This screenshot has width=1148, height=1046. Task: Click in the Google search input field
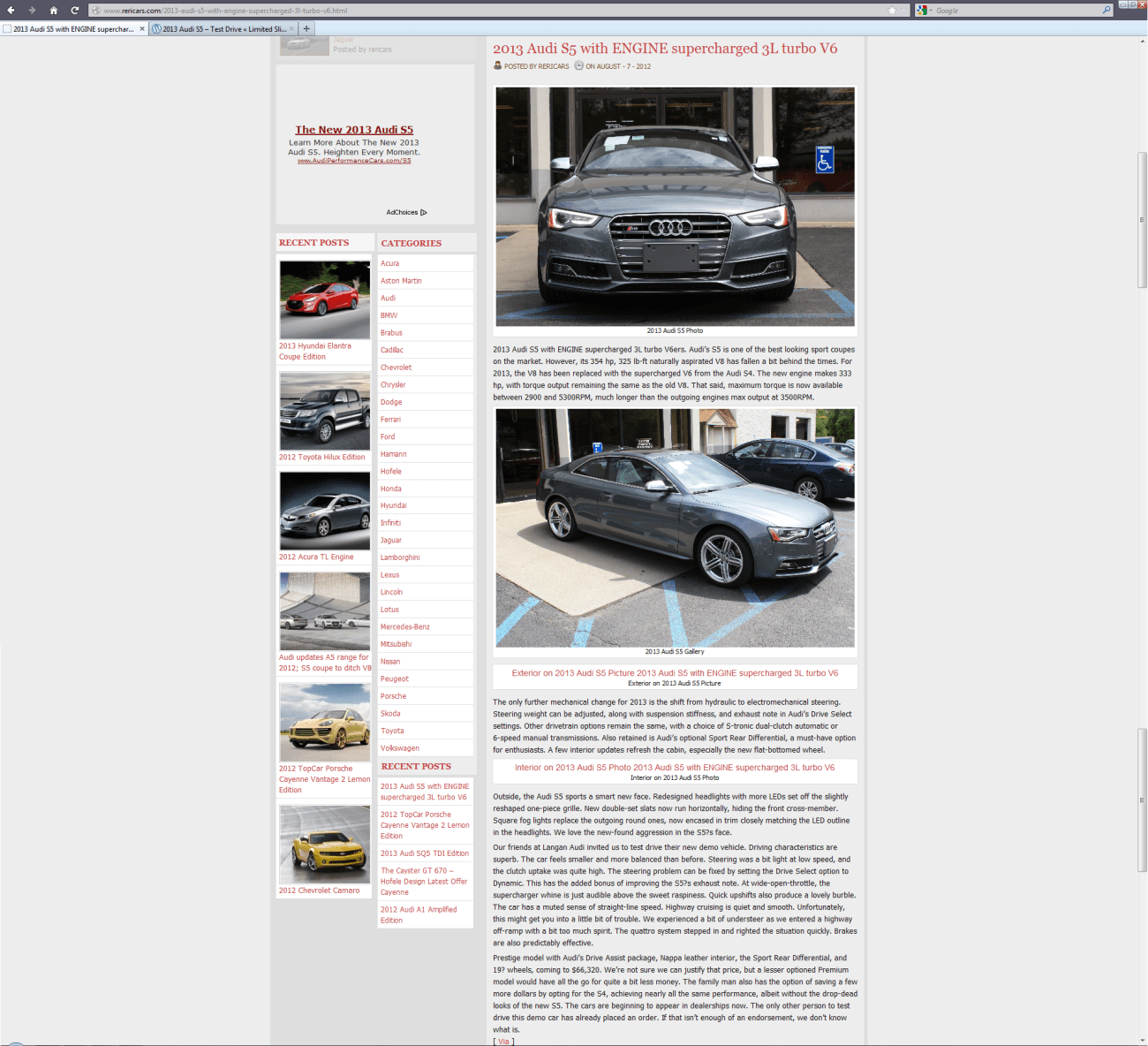coord(1016,11)
